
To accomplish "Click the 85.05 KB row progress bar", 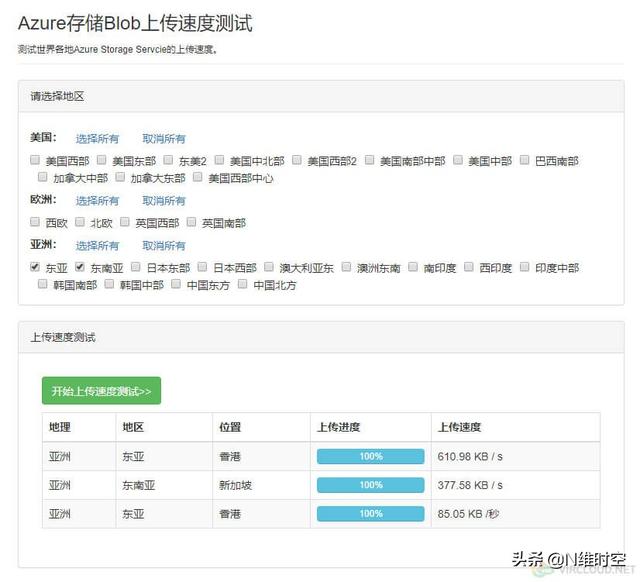I will tap(370, 514).
